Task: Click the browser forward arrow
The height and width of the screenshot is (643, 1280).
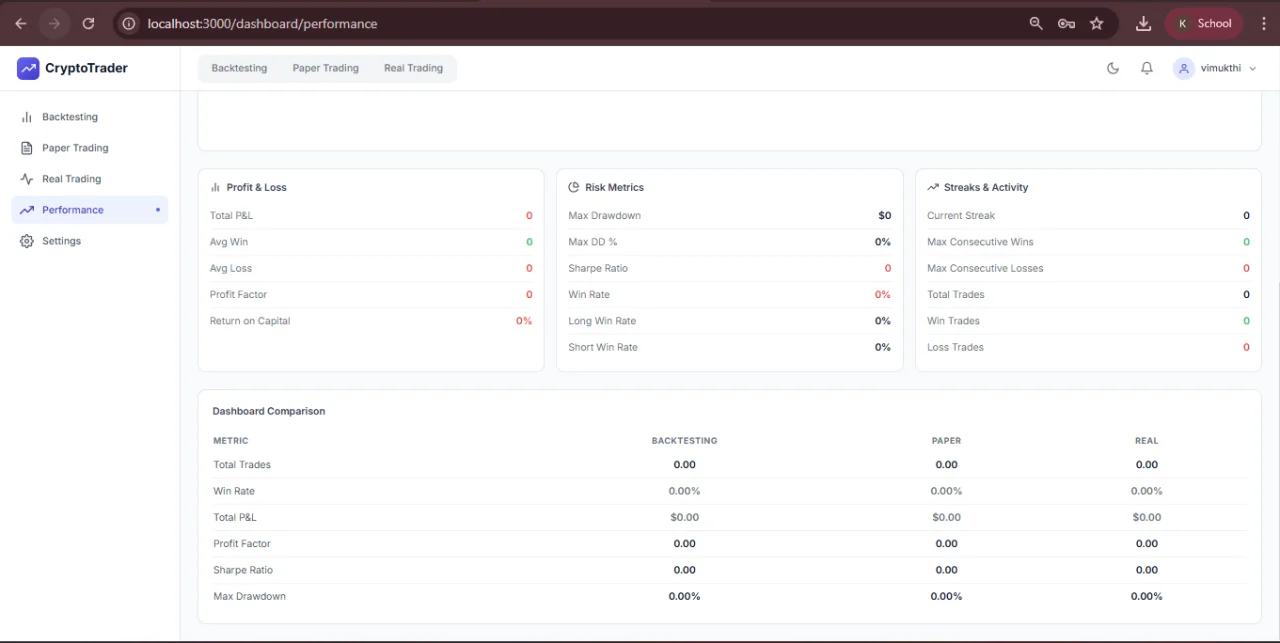Action: (54, 23)
